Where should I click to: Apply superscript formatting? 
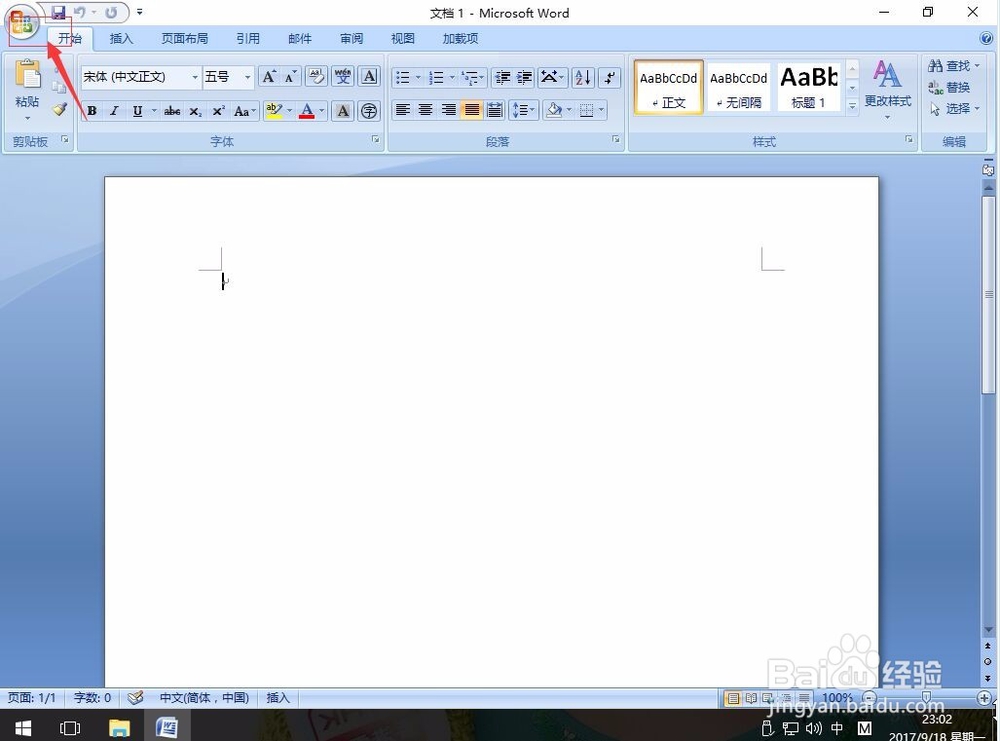[x=218, y=111]
